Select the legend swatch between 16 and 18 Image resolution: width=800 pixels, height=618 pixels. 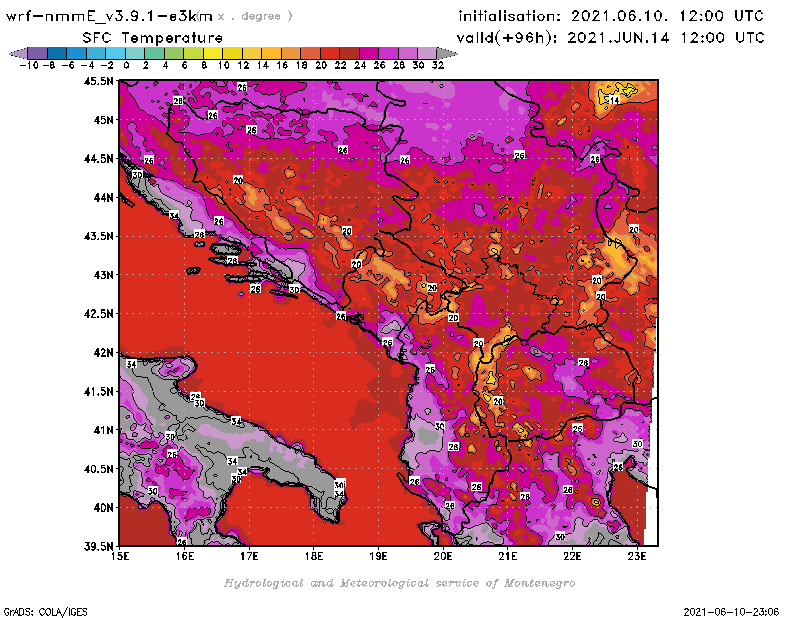pos(290,53)
